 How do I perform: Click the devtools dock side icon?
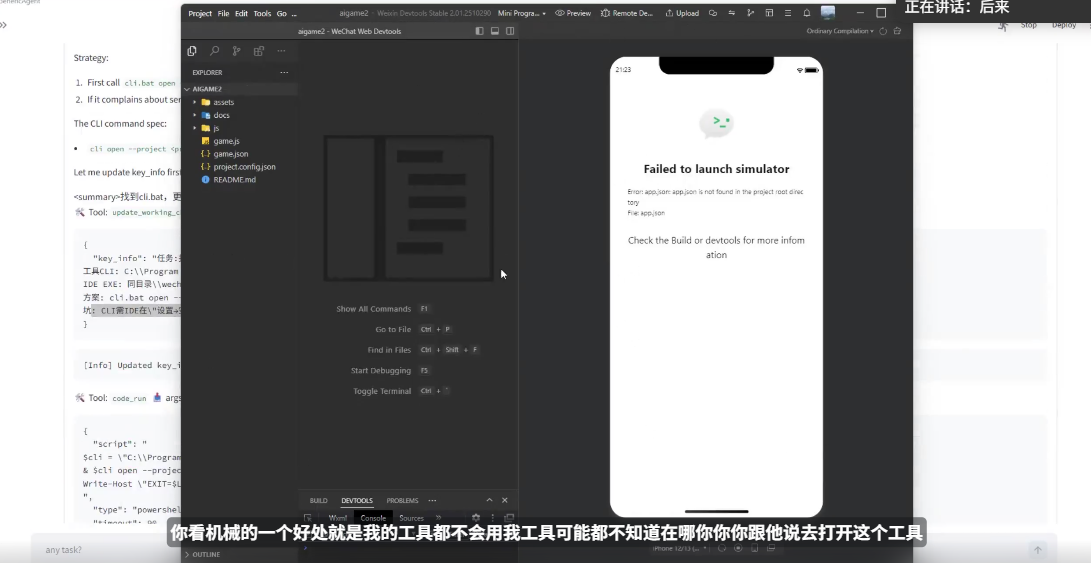pyautogui.click(x=509, y=518)
